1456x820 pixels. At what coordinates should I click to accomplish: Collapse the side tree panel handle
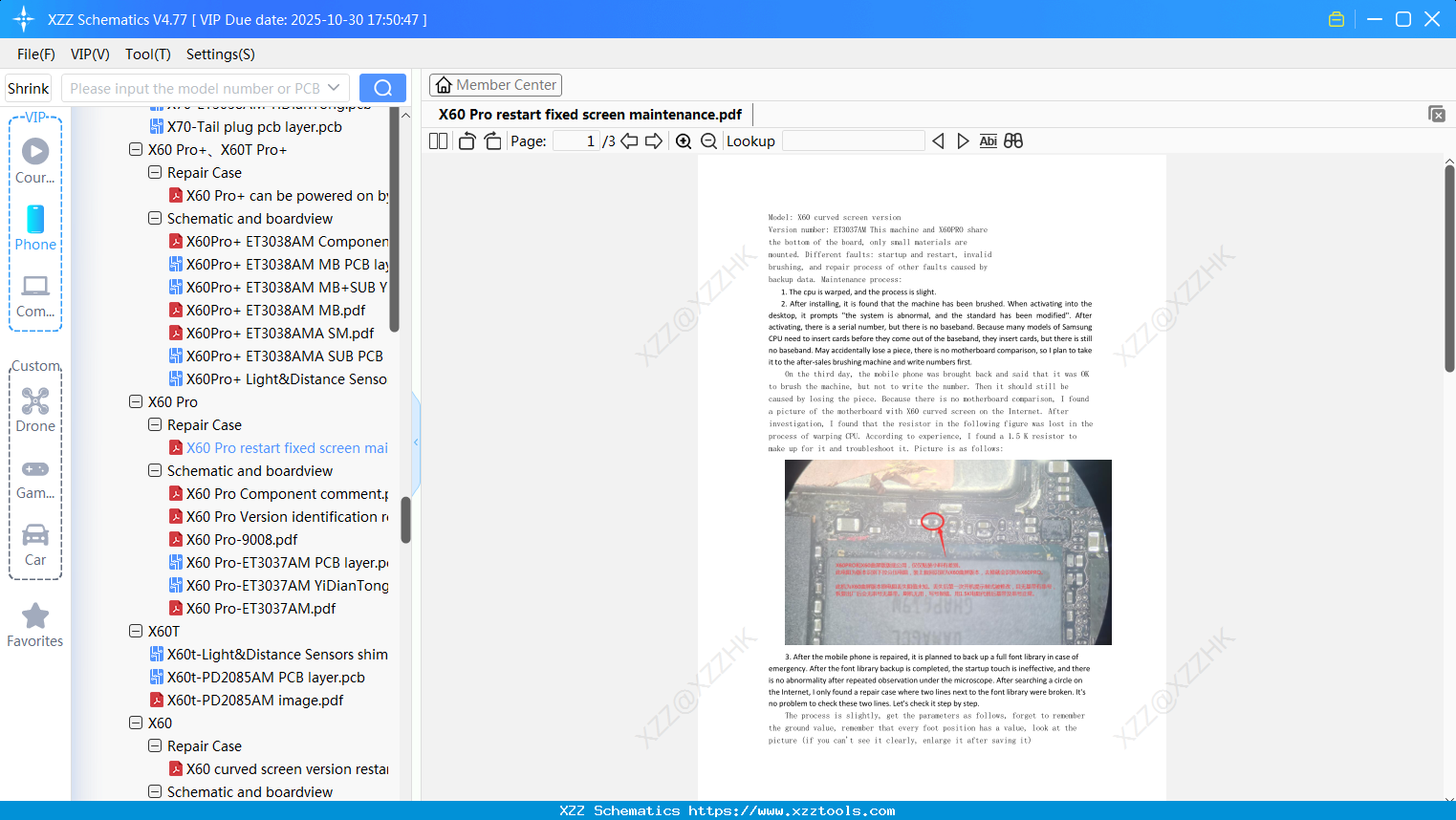[x=416, y=442]
